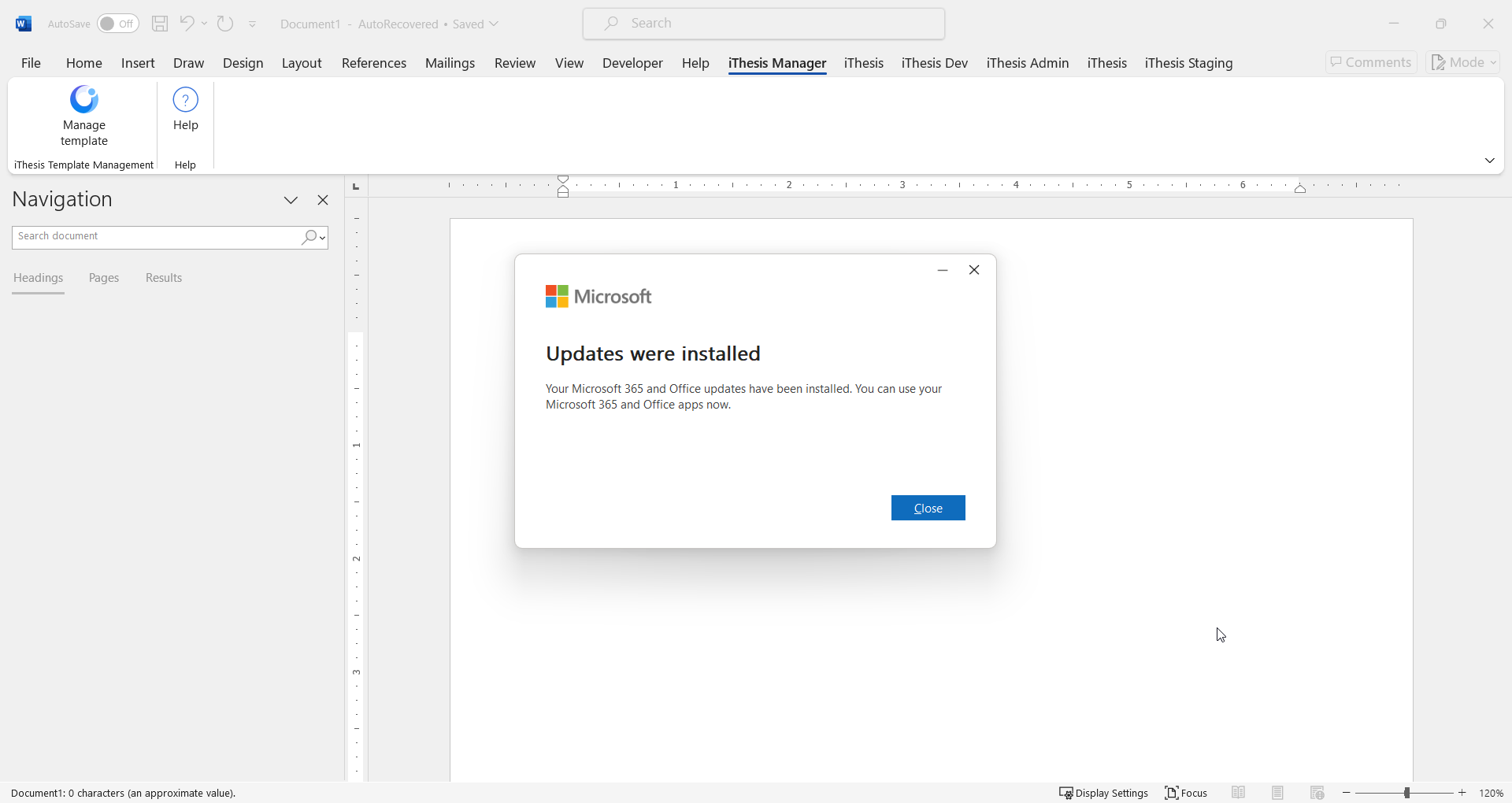Undo the last action
1512x803 pixels.
[x=187, y=24]
